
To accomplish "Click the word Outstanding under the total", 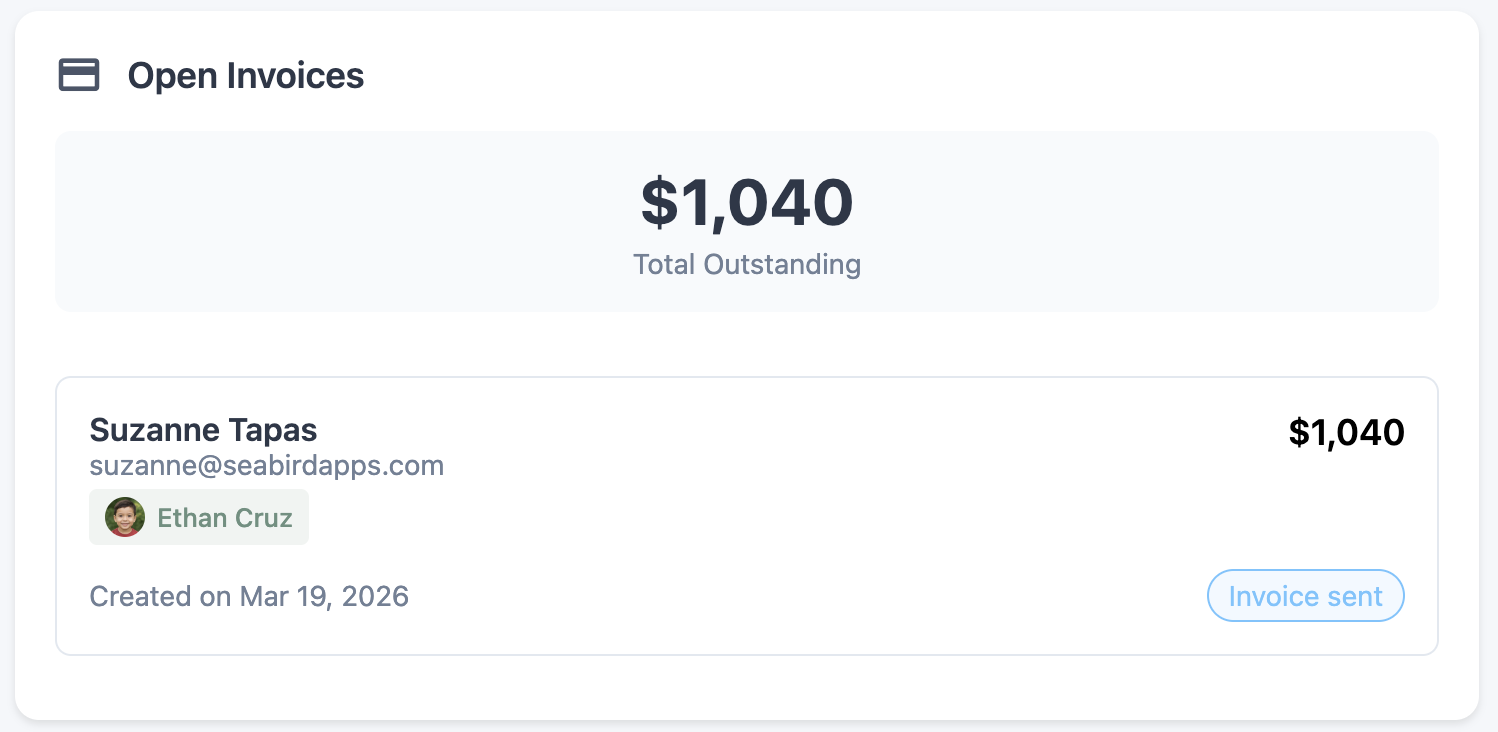I will (782, 264).
